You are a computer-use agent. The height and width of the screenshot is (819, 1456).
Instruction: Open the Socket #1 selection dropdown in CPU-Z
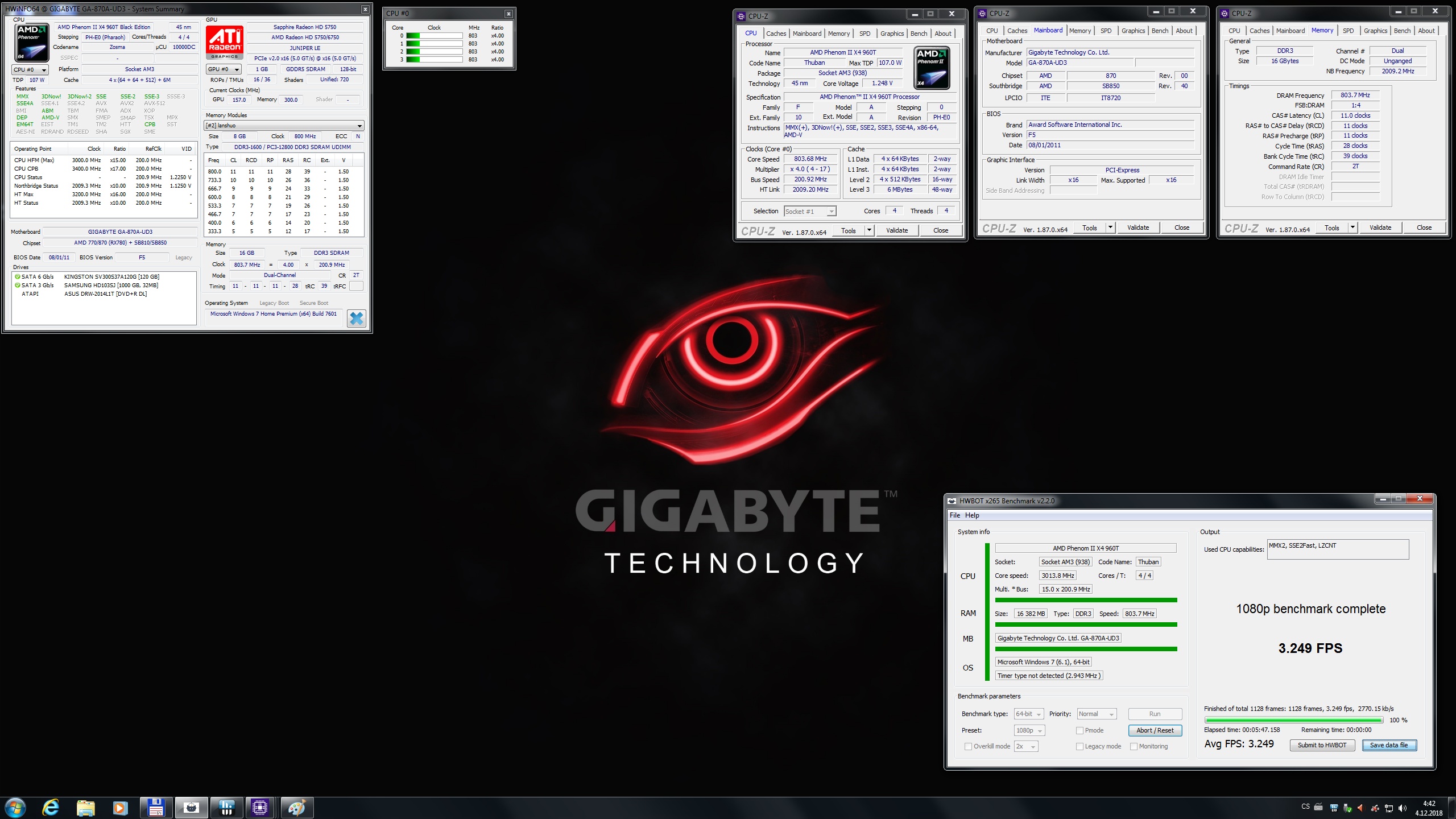(x=810, y=212)
